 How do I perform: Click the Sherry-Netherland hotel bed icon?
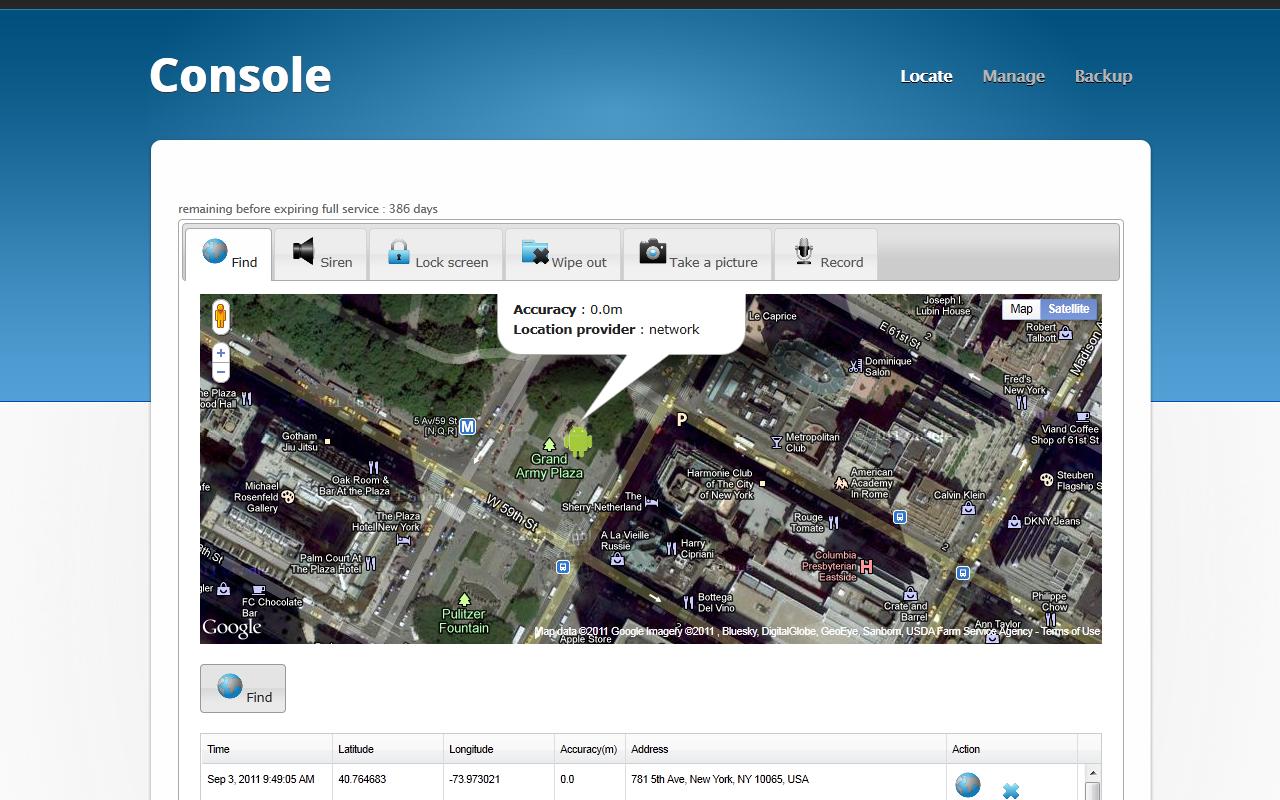(652, 502)
